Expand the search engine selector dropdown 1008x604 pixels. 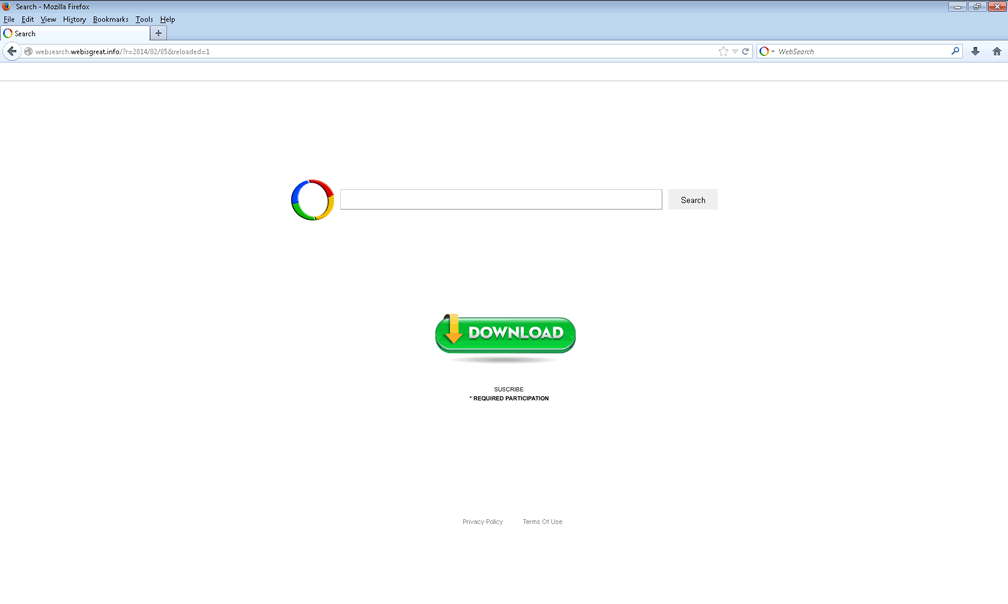click(x=767, y=51)
